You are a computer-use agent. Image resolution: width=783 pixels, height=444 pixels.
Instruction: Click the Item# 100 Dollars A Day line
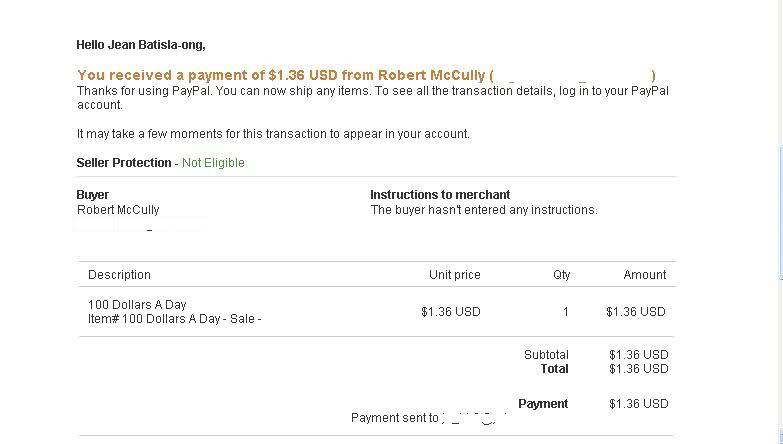174,319
